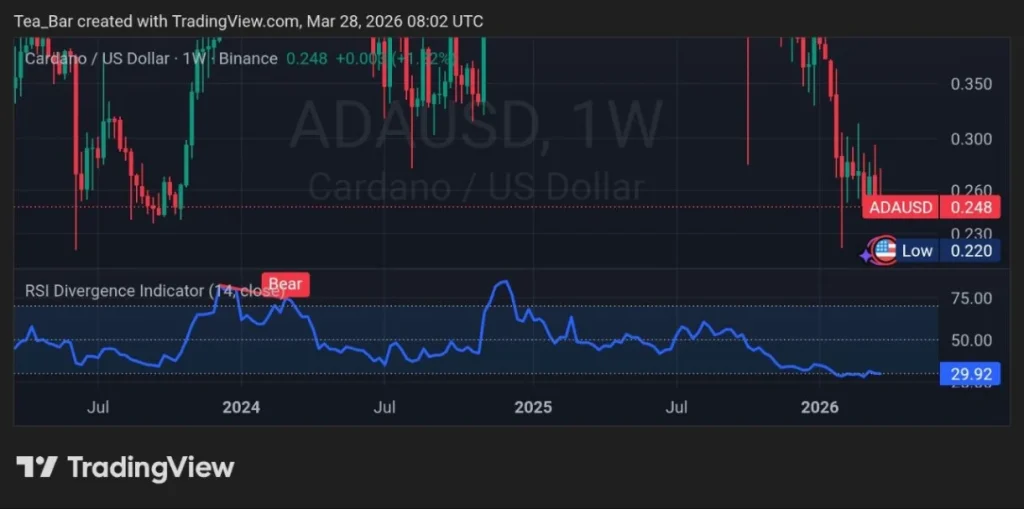The height and width of the screenshot is (509, 1024).
Task: Click the Tea_Bar created with TradingView.com caption
Action: click(x=249, y=21)
